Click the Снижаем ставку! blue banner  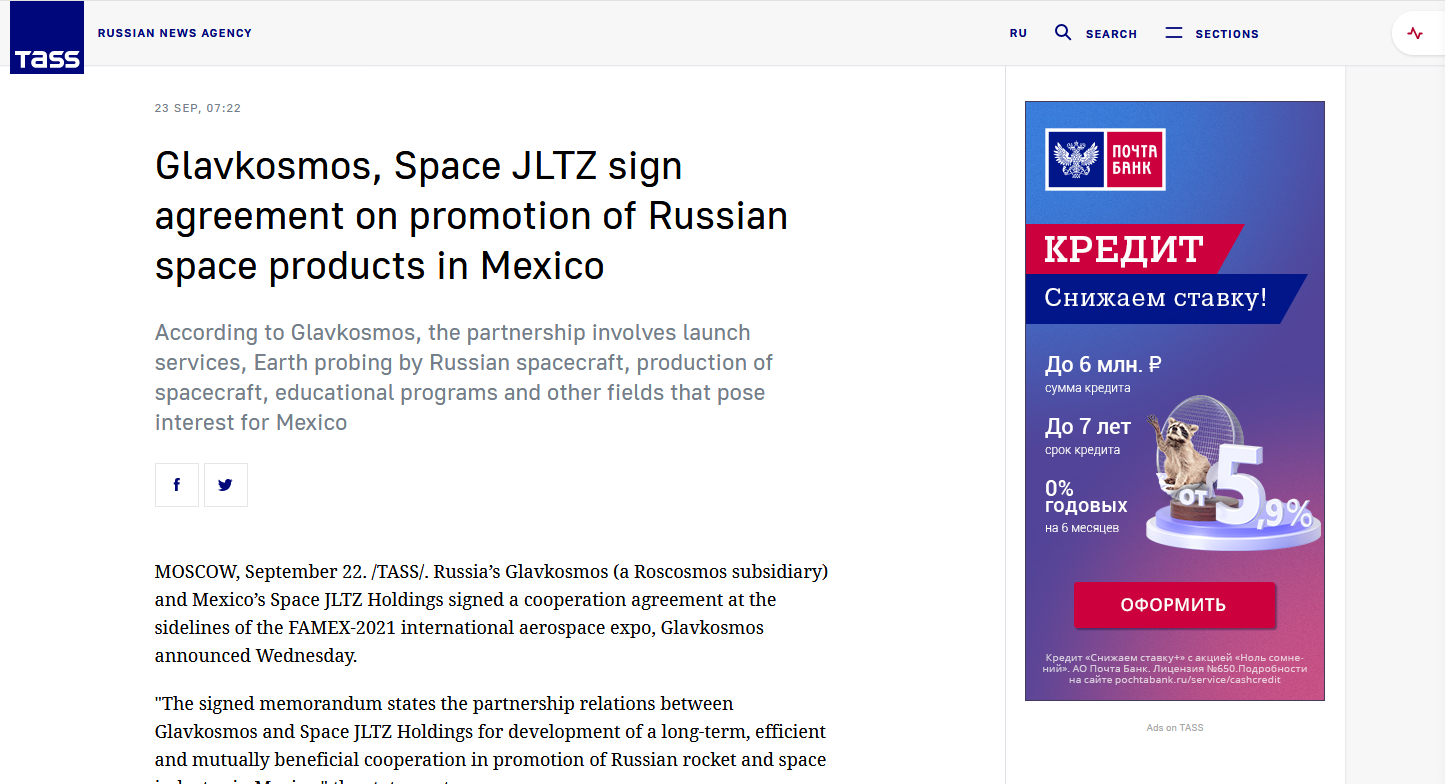(x=1155, y=298)
